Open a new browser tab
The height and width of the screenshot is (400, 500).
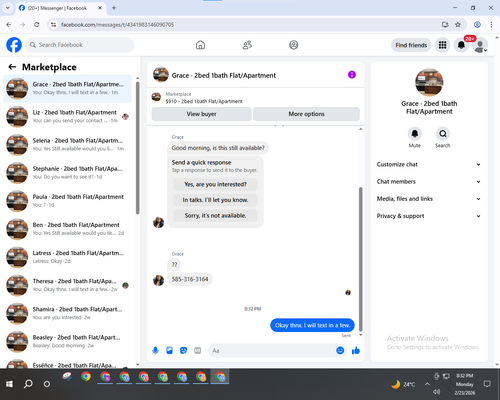click(x=114, y=8)
